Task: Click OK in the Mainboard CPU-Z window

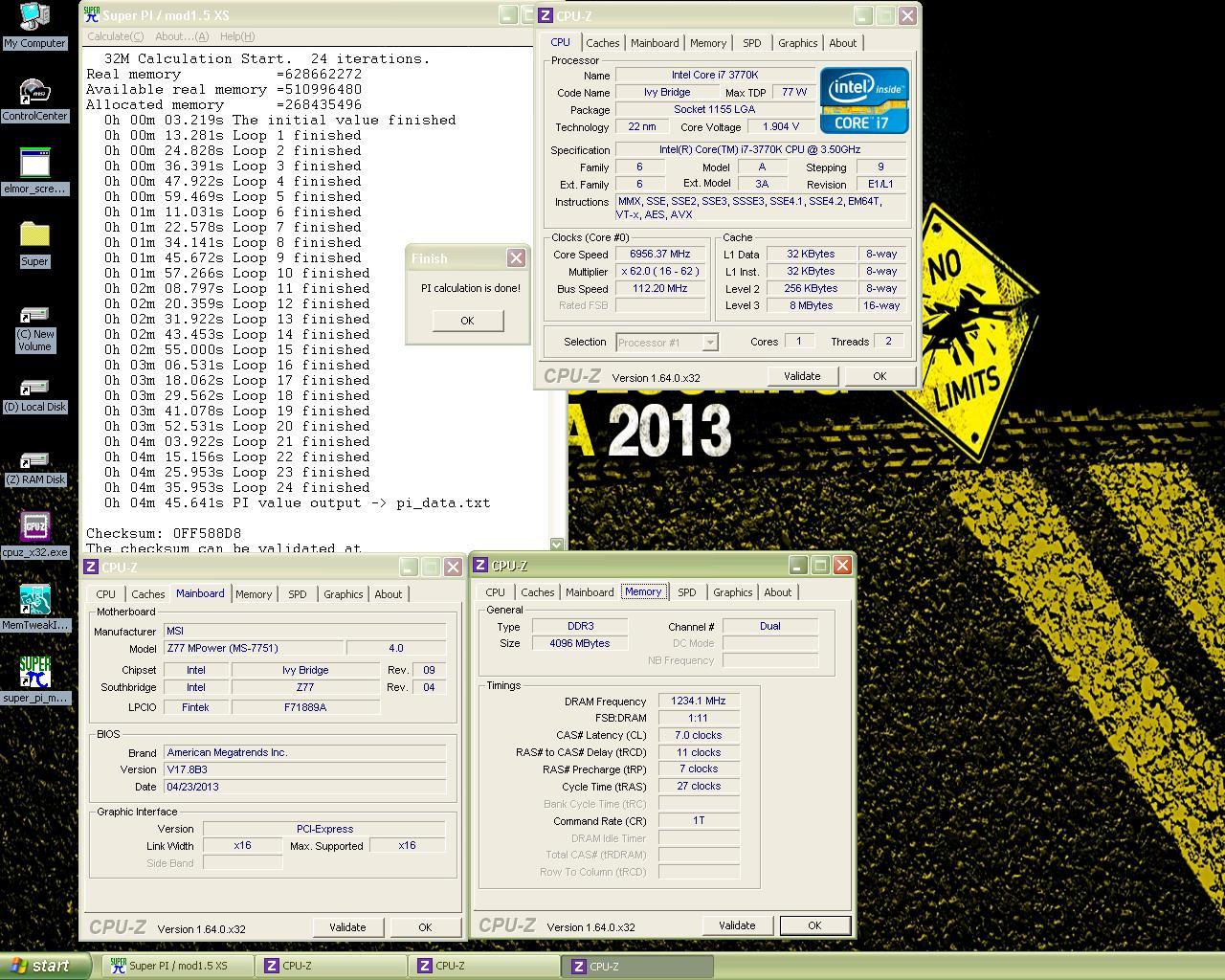Action: (425, 927)
